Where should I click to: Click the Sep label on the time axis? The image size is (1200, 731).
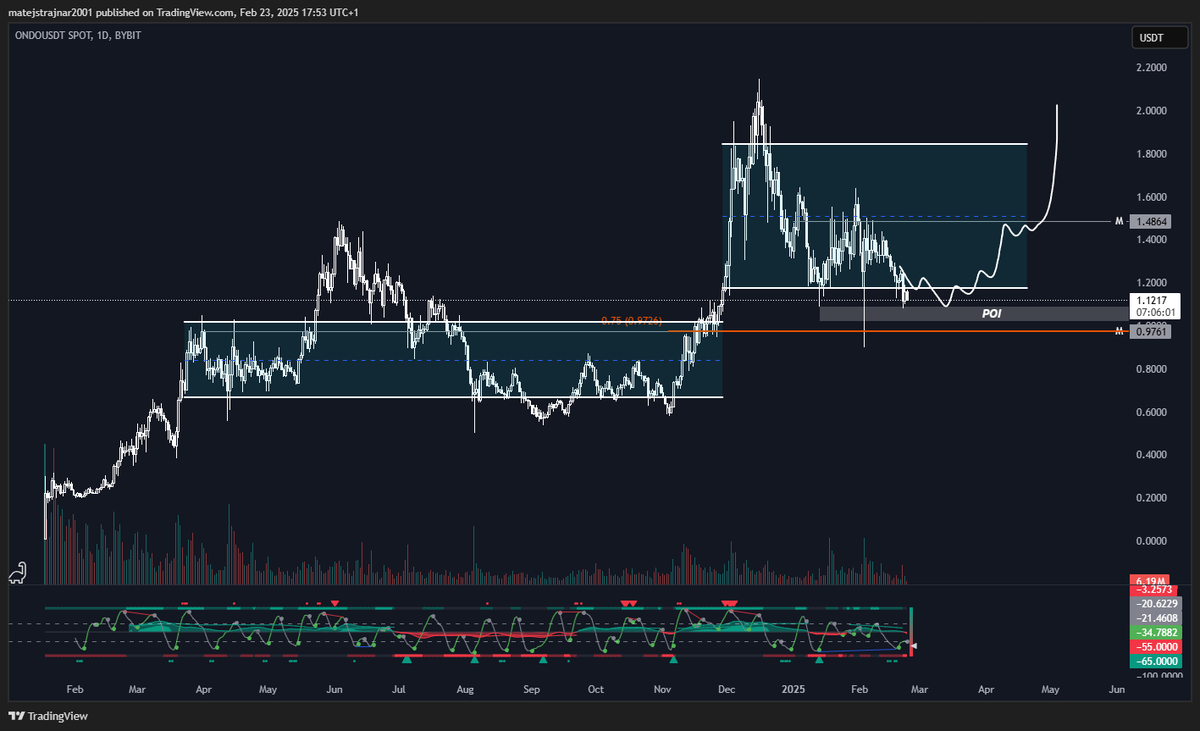tap(532, 690)
